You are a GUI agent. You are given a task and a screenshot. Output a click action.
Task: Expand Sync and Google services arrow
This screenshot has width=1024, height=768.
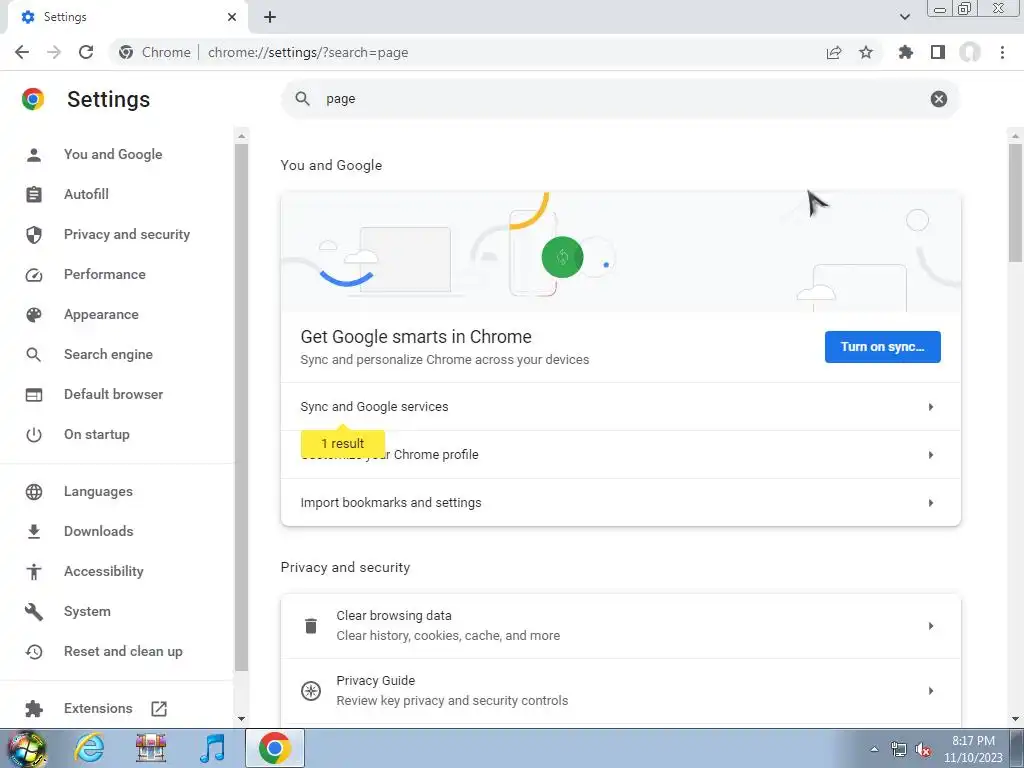931,407
